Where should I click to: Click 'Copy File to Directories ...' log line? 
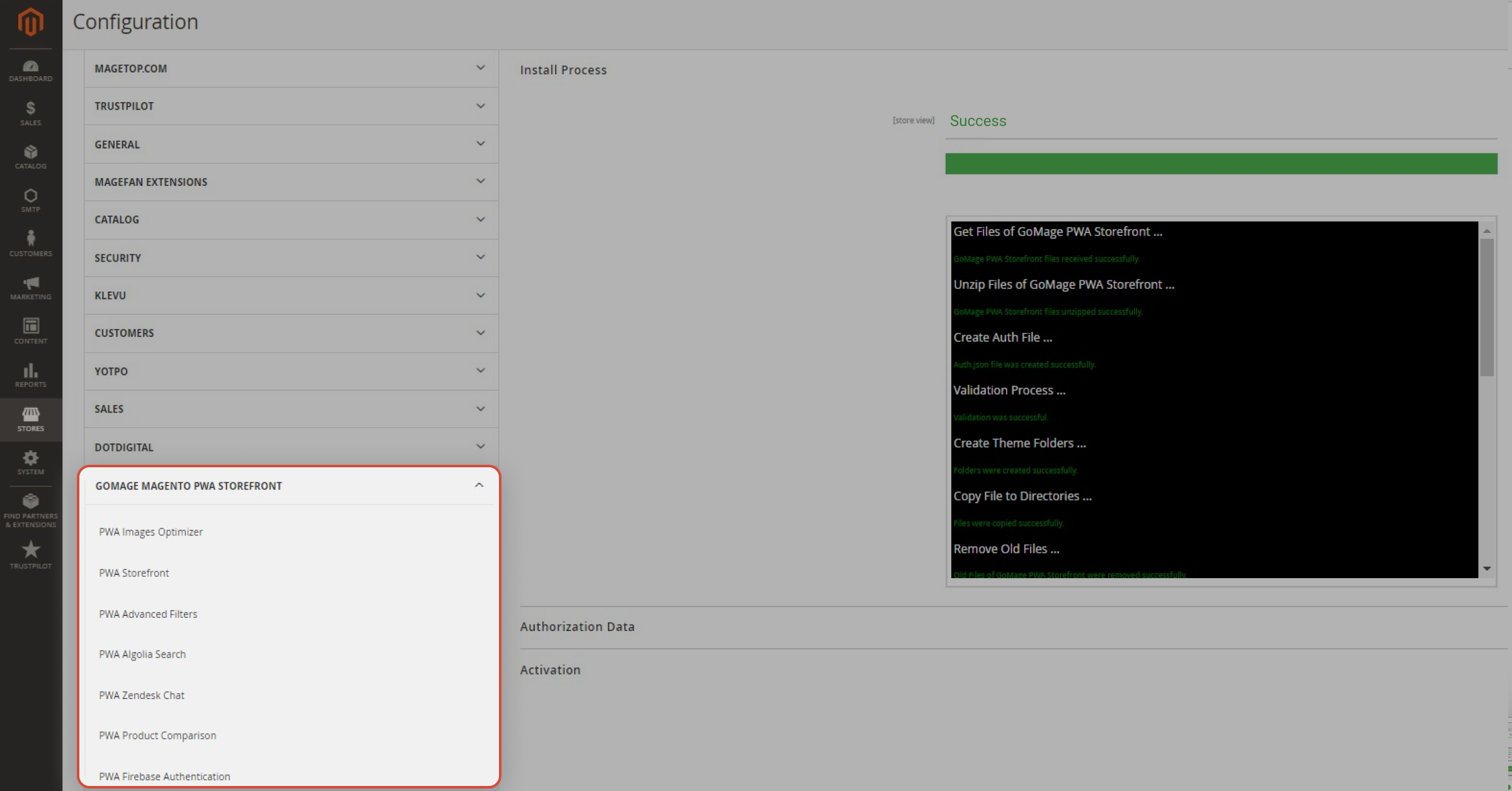pyautogui.click(x=1022, y=496)
